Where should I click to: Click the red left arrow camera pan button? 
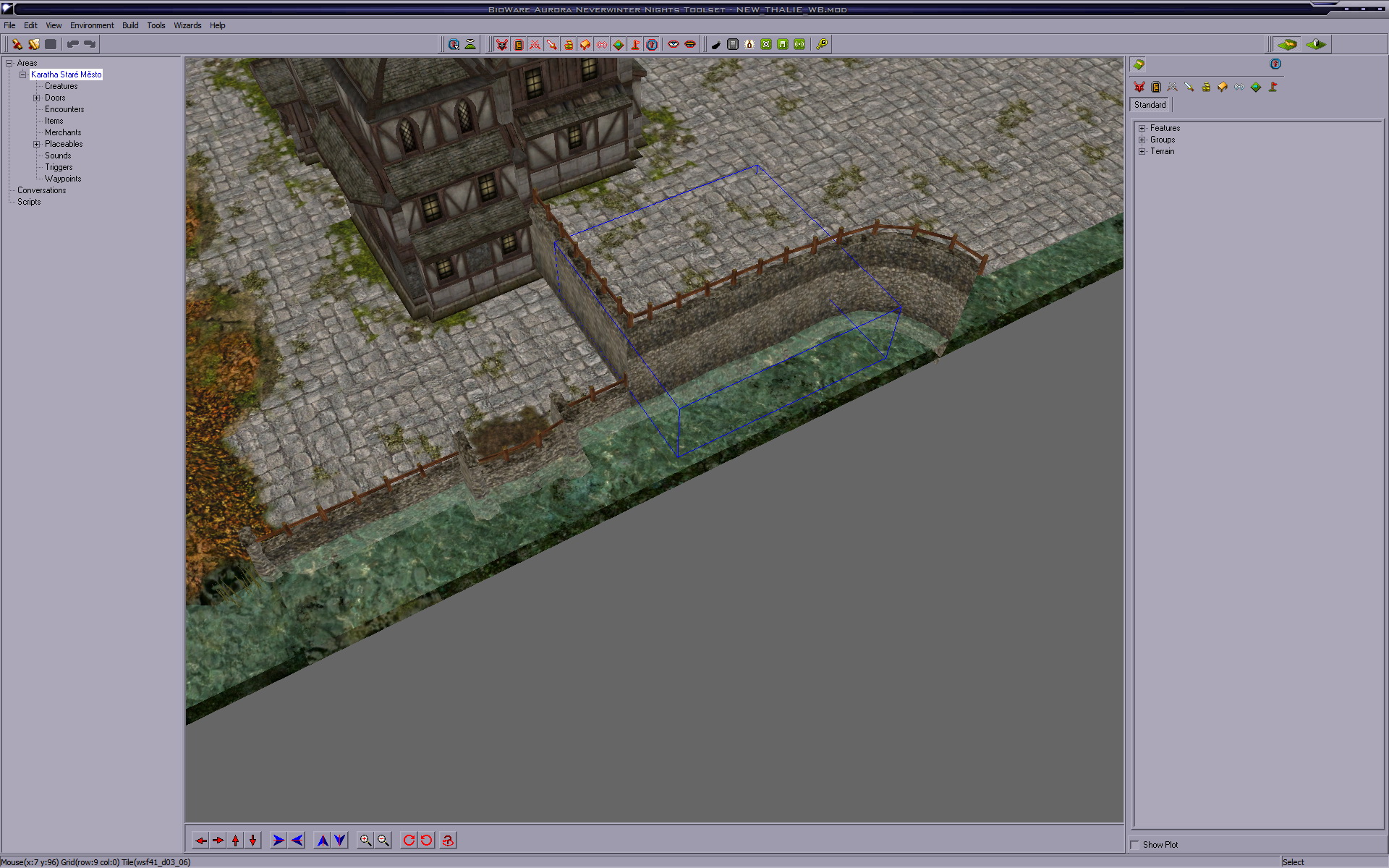click(x=201, y=841)
